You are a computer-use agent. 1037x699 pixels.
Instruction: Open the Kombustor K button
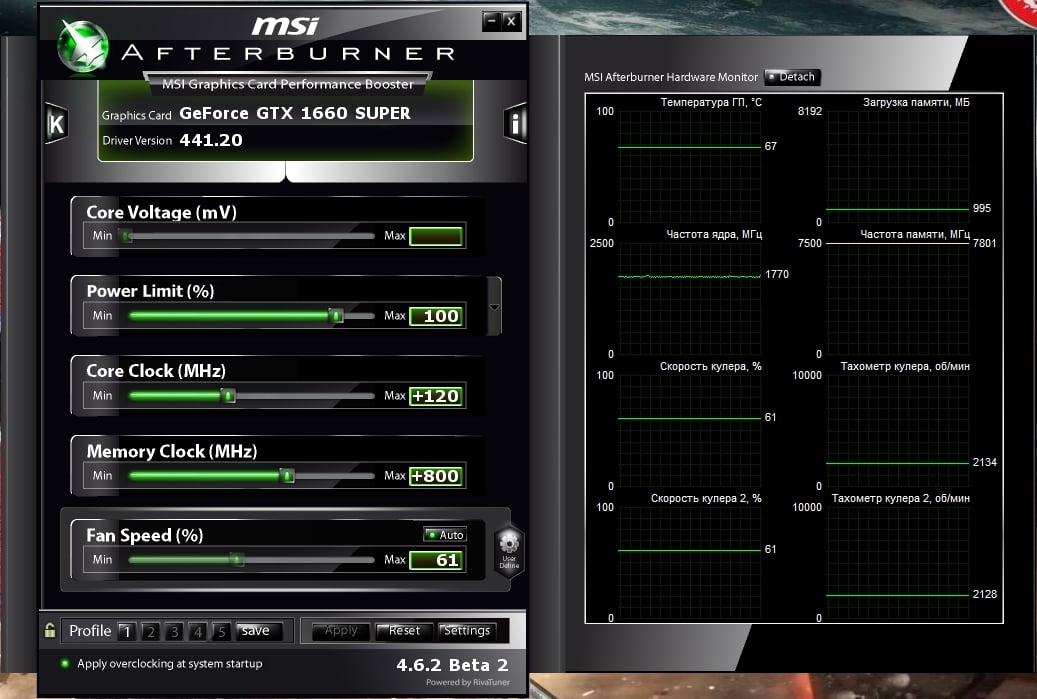[x=56, y=124]
